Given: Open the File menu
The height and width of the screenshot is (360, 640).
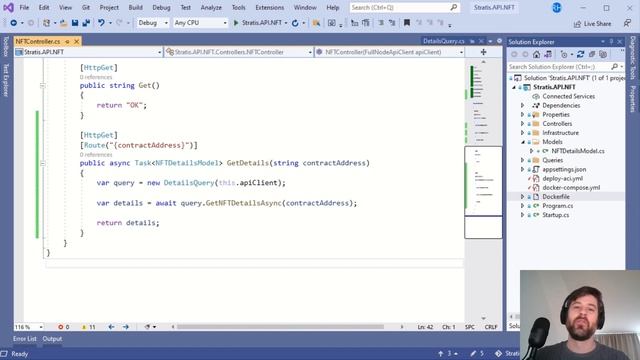Looking at the screenshot, I should (x=24, y=7).
